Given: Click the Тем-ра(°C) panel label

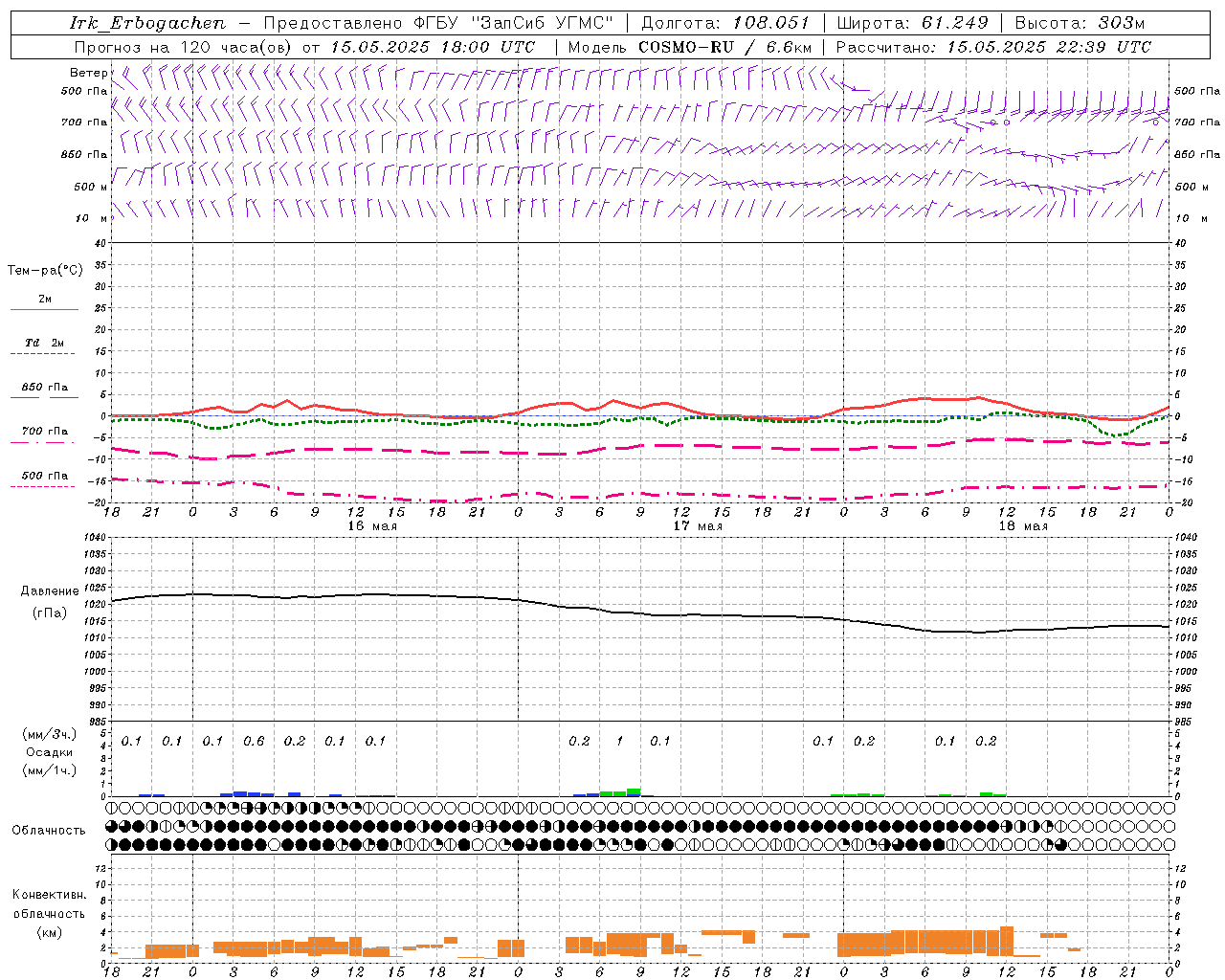Looking at the screenshot, I should point(45,271).
